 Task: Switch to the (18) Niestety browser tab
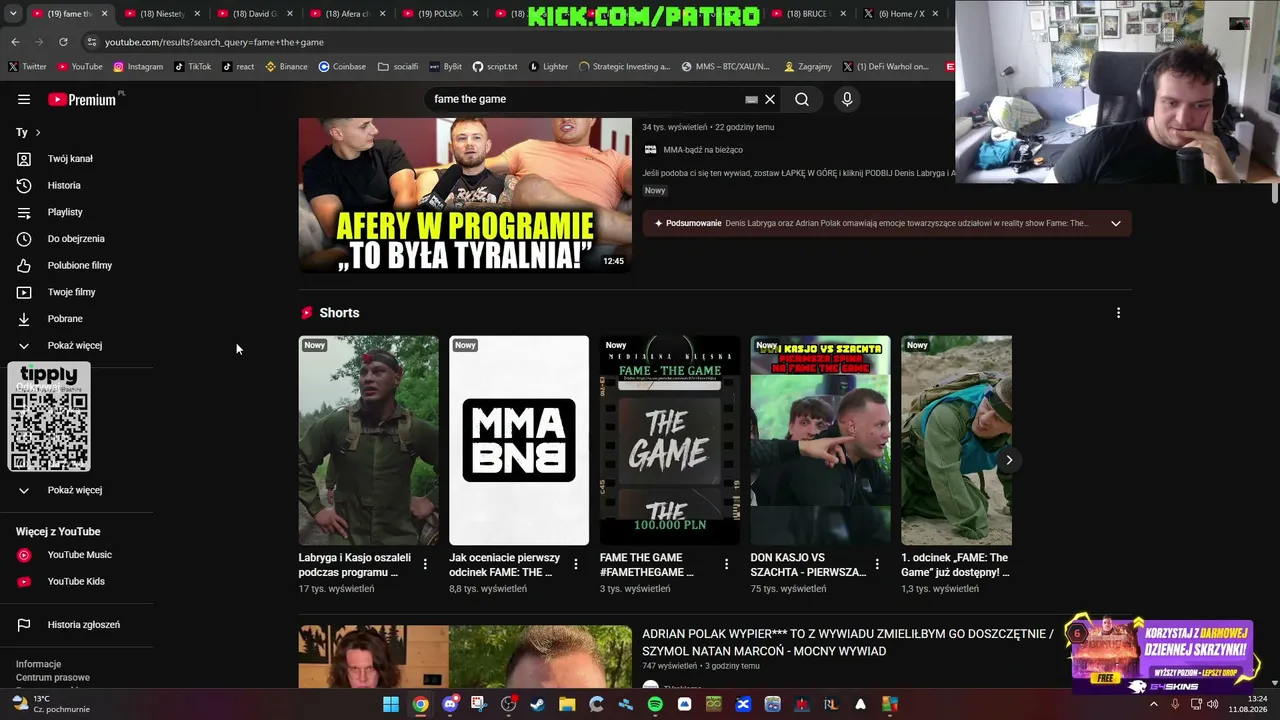point(160,14)
